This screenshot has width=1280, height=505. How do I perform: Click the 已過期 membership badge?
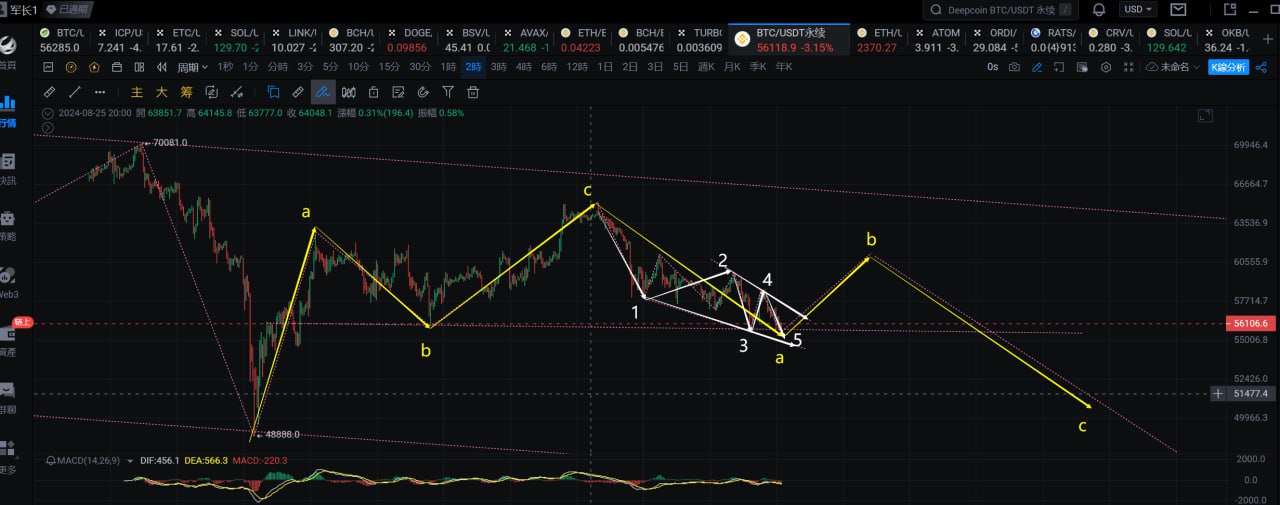coord(67,9)
